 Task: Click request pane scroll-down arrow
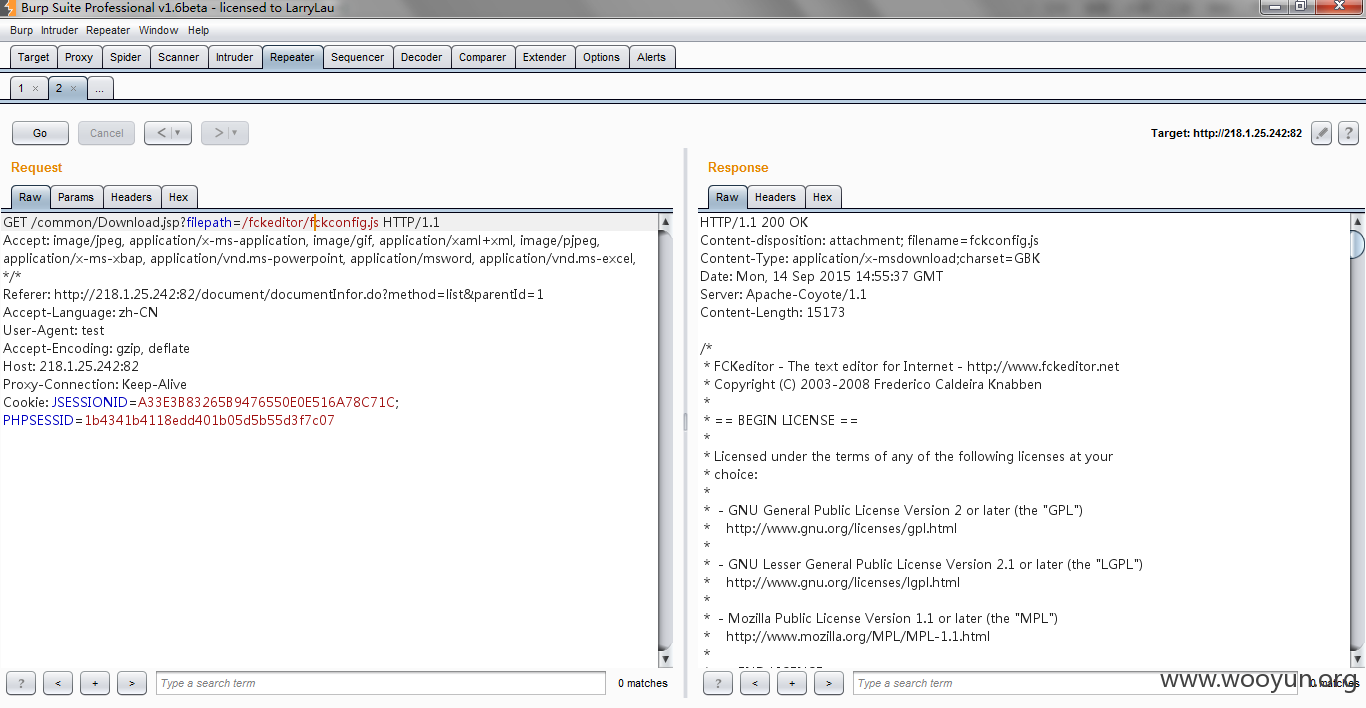tap(666, 659)
